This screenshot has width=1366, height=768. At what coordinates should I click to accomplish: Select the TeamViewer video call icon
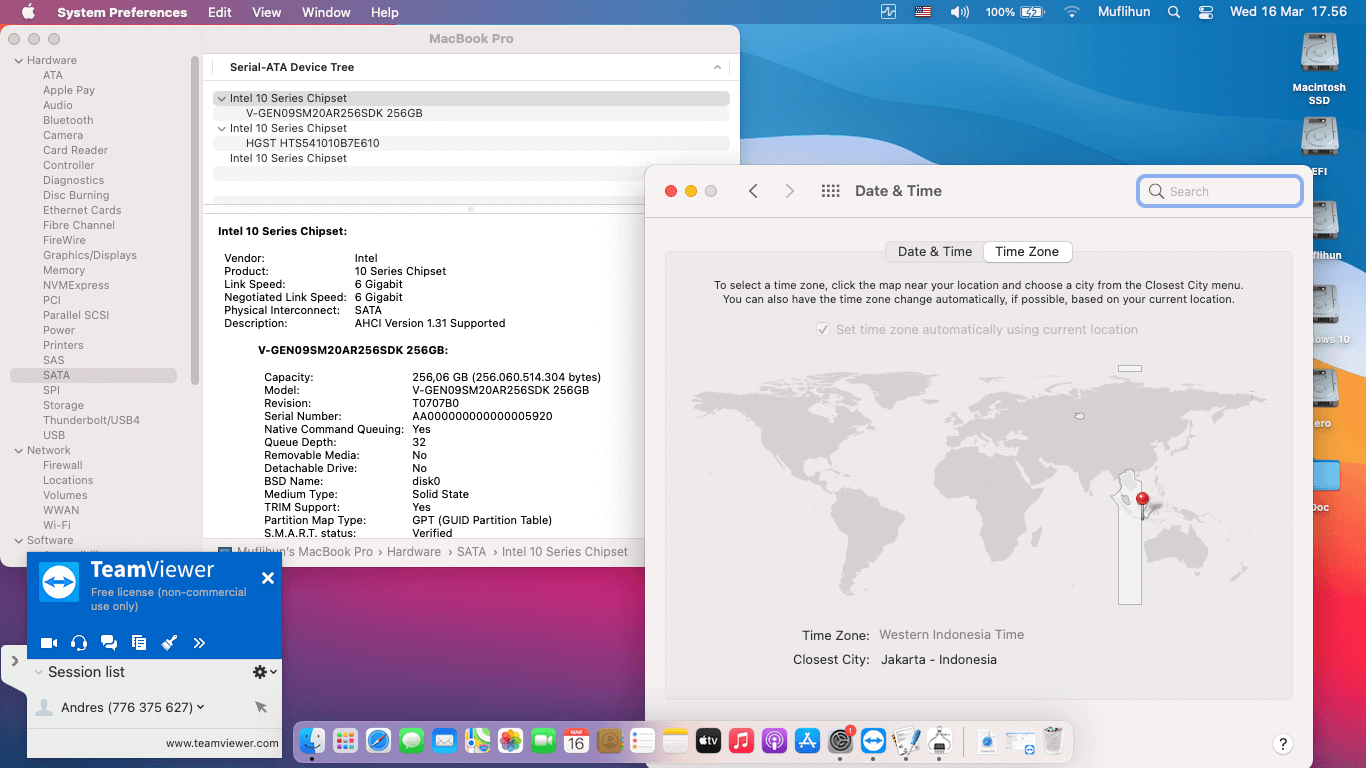click(49, 643)
